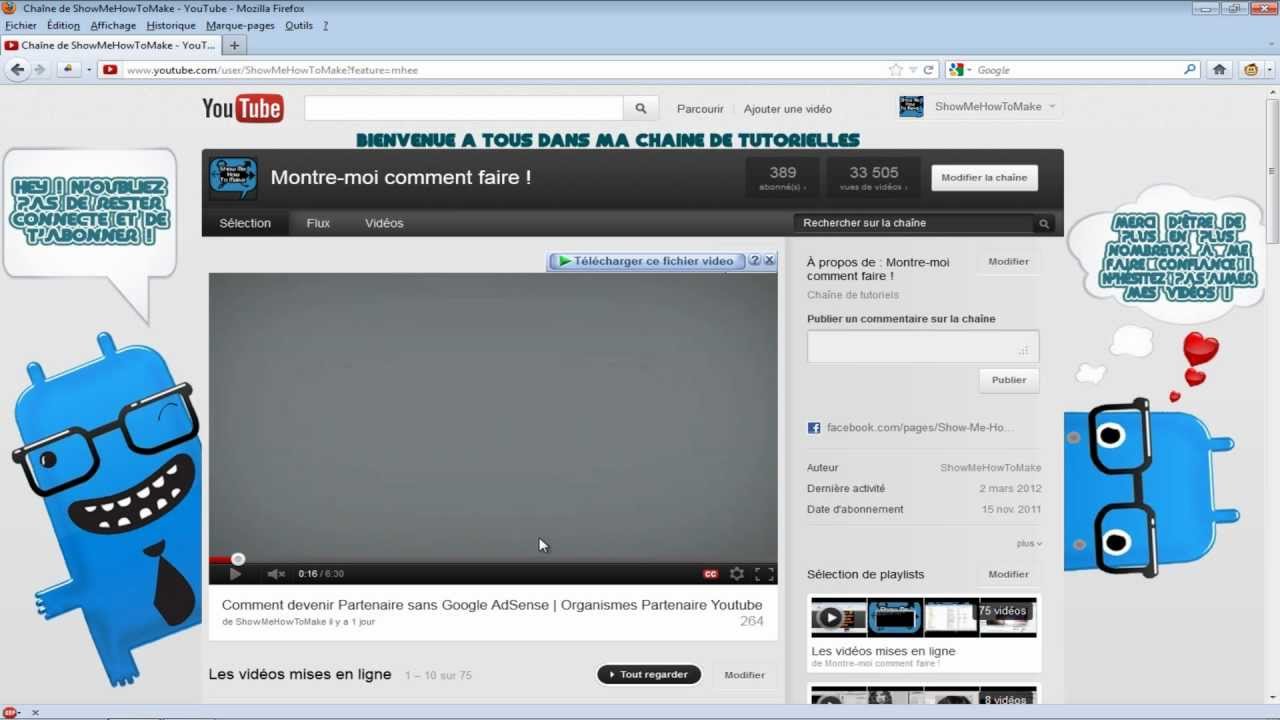Open the Historique menu
1280x720 pixels.
(171, 26)
